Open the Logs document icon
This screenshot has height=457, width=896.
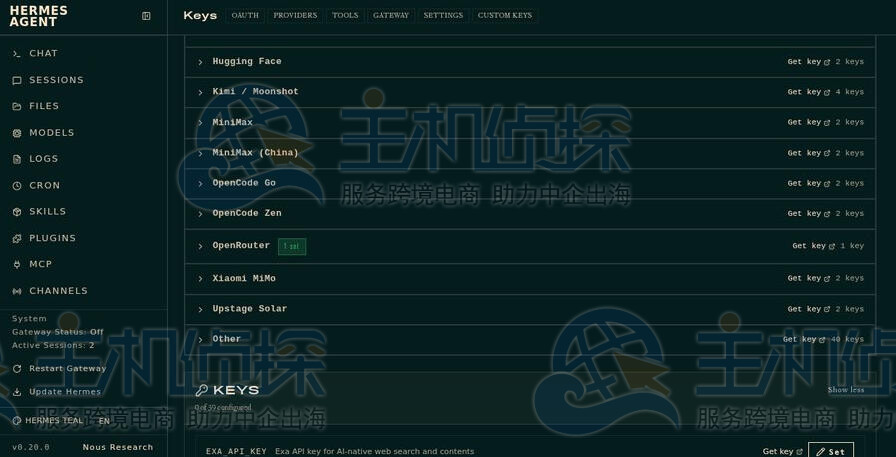coord(17,159)
